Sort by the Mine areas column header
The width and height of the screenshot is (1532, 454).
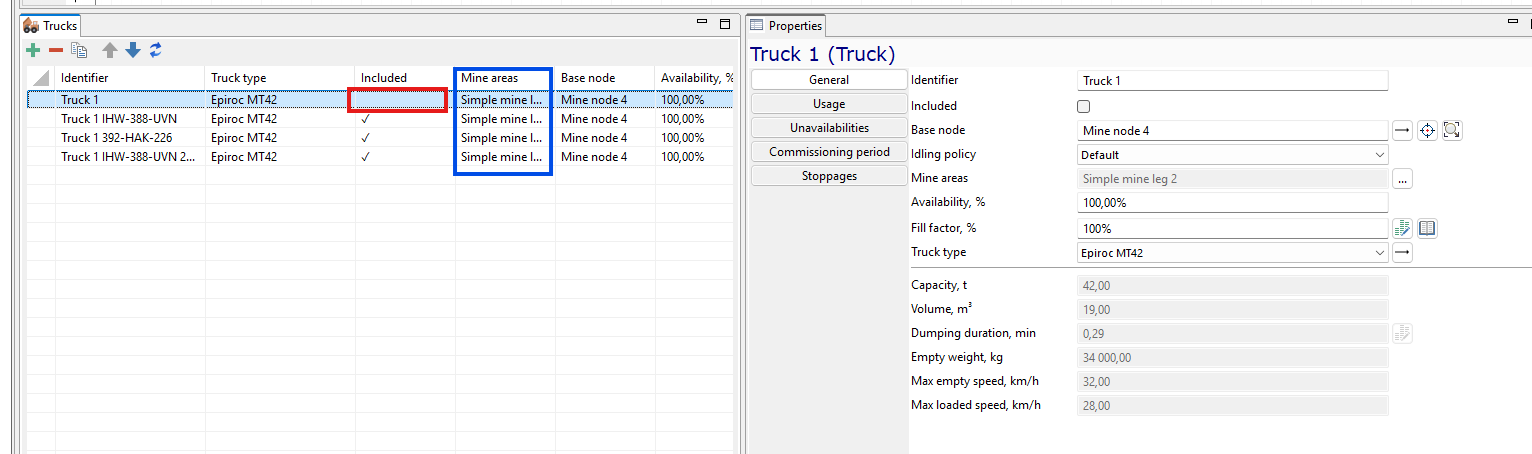[503, 78]
